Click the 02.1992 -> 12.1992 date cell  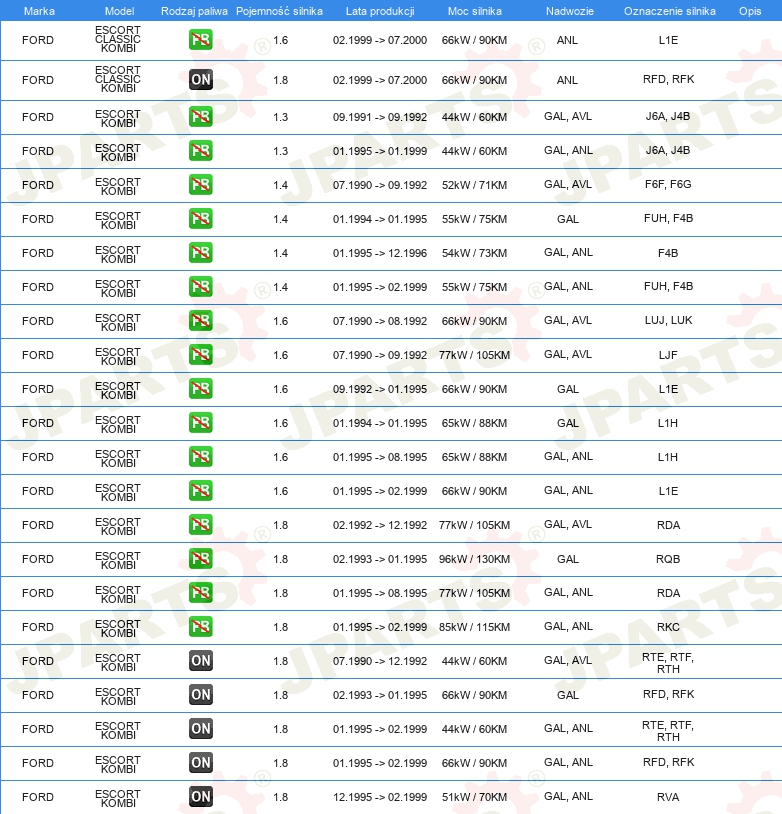(x=380, y=525)
